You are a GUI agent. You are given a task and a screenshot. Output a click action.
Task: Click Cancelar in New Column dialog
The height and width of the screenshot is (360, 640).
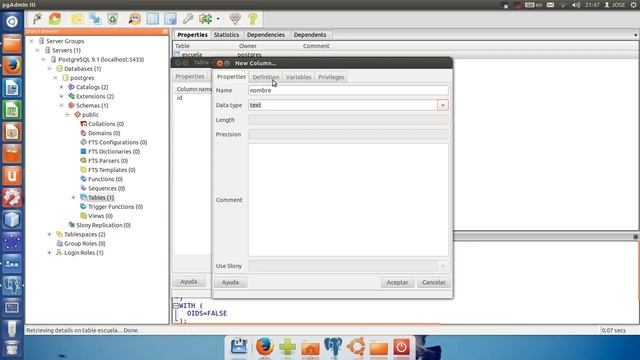433,282
